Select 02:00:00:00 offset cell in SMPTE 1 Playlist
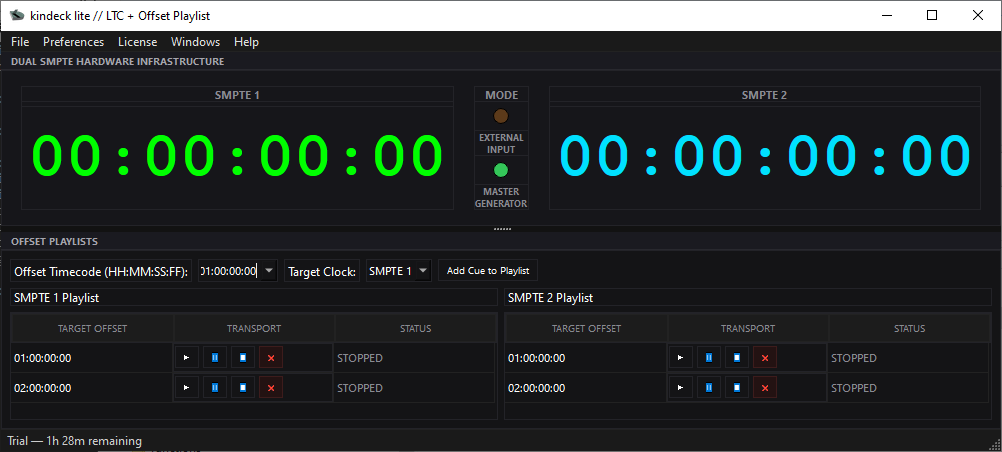The image size is (1002, 452). 92,387
